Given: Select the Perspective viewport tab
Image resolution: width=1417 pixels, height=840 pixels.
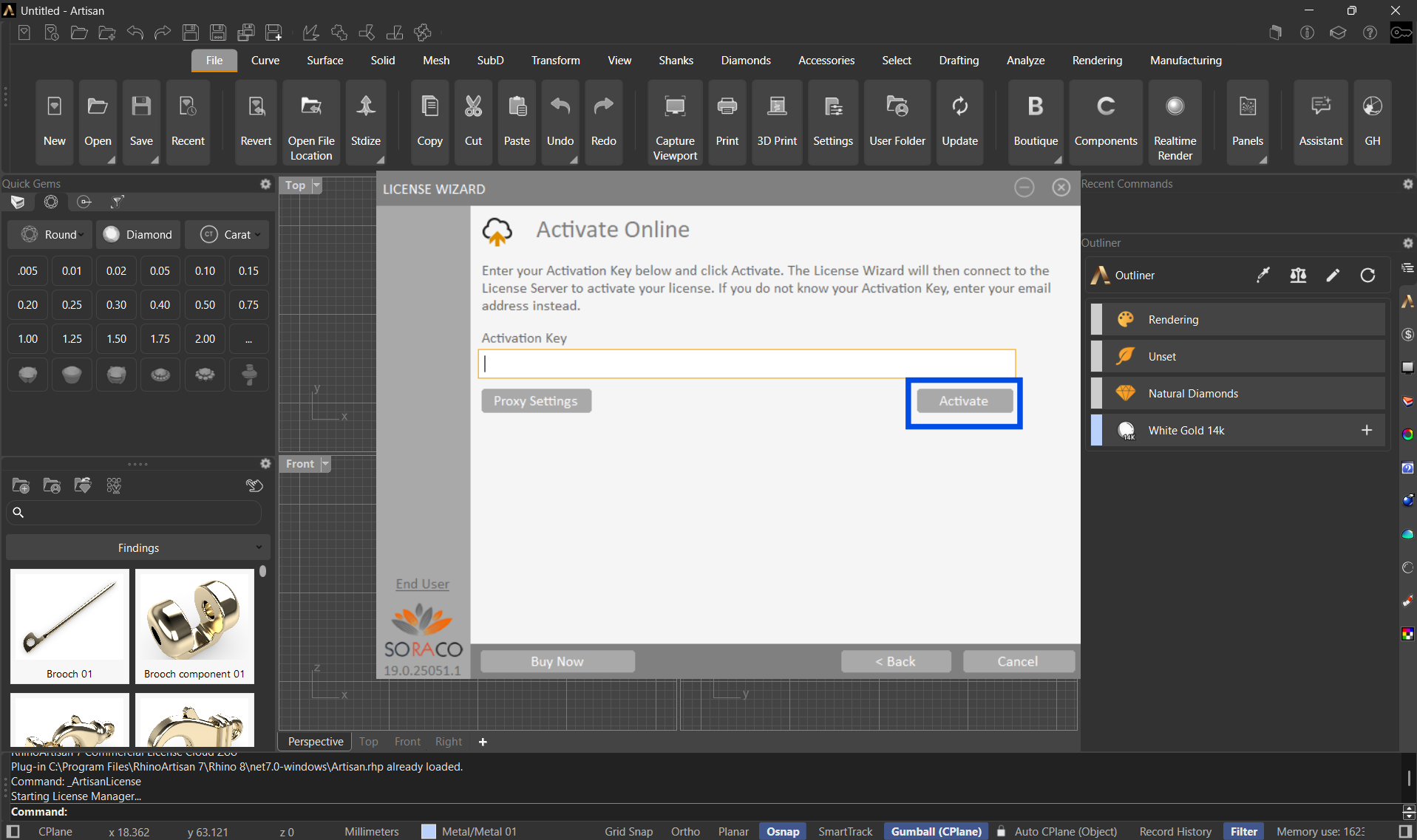Looking at the screenshot, I should (x=316, y=741).
